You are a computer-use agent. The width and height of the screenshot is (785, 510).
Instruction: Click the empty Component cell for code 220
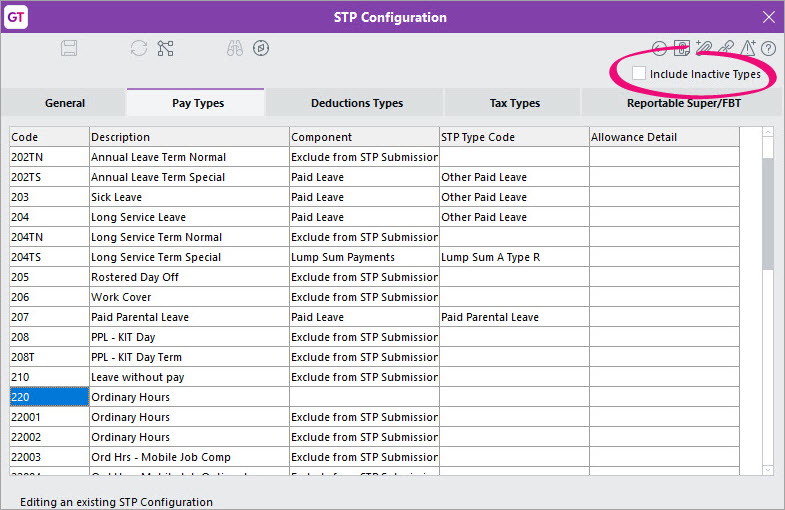(x=364, y=397)
